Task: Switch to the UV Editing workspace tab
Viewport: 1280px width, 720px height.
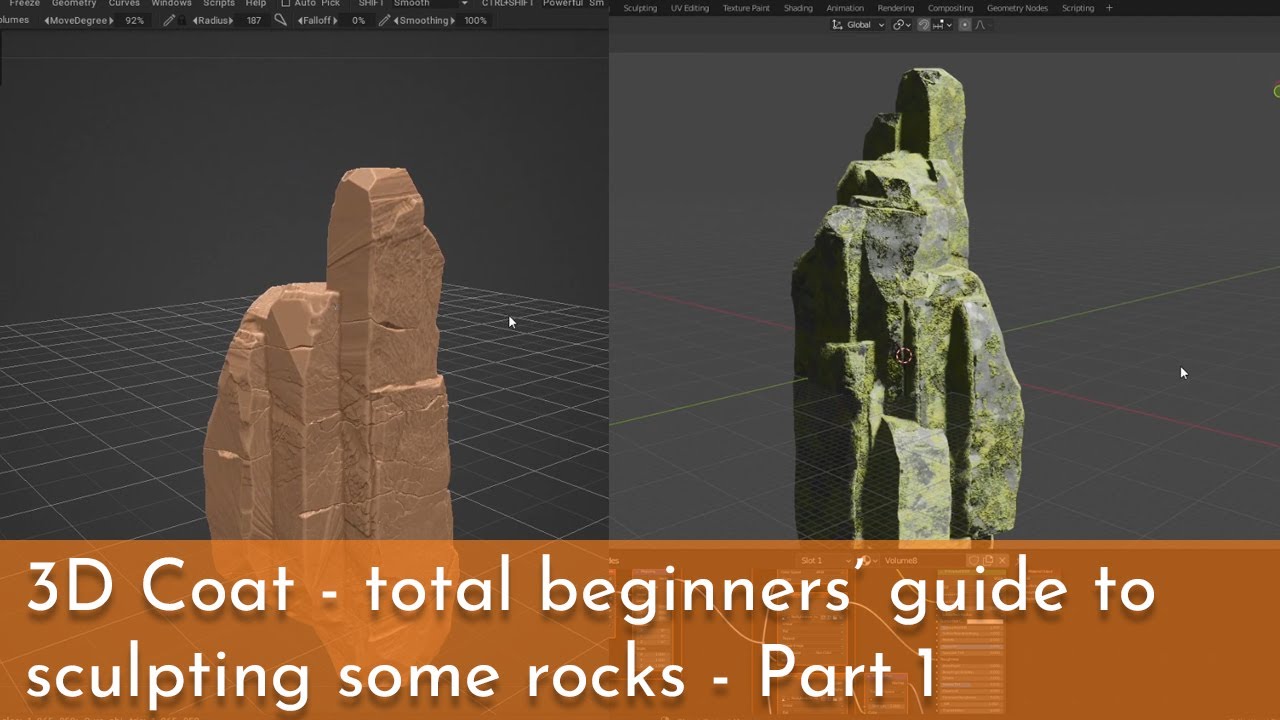Action: [689, 8]
